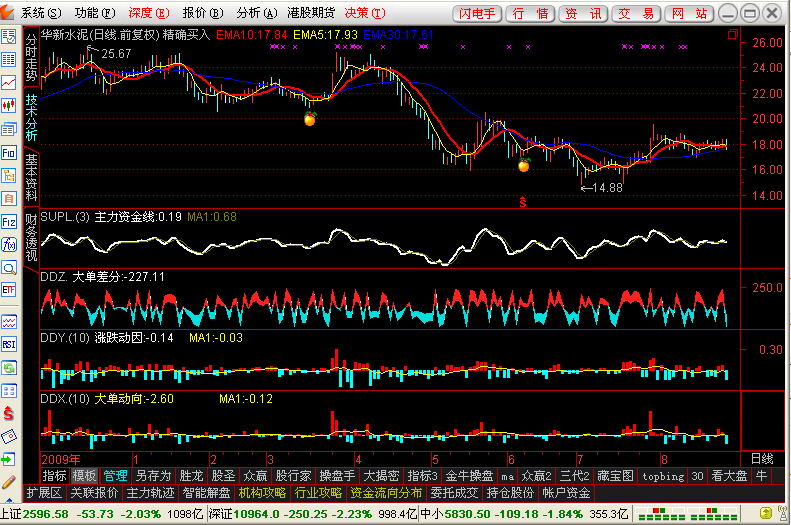Click the green refresh arrows icon
This screenshot has width=791, height=525.
9,368
